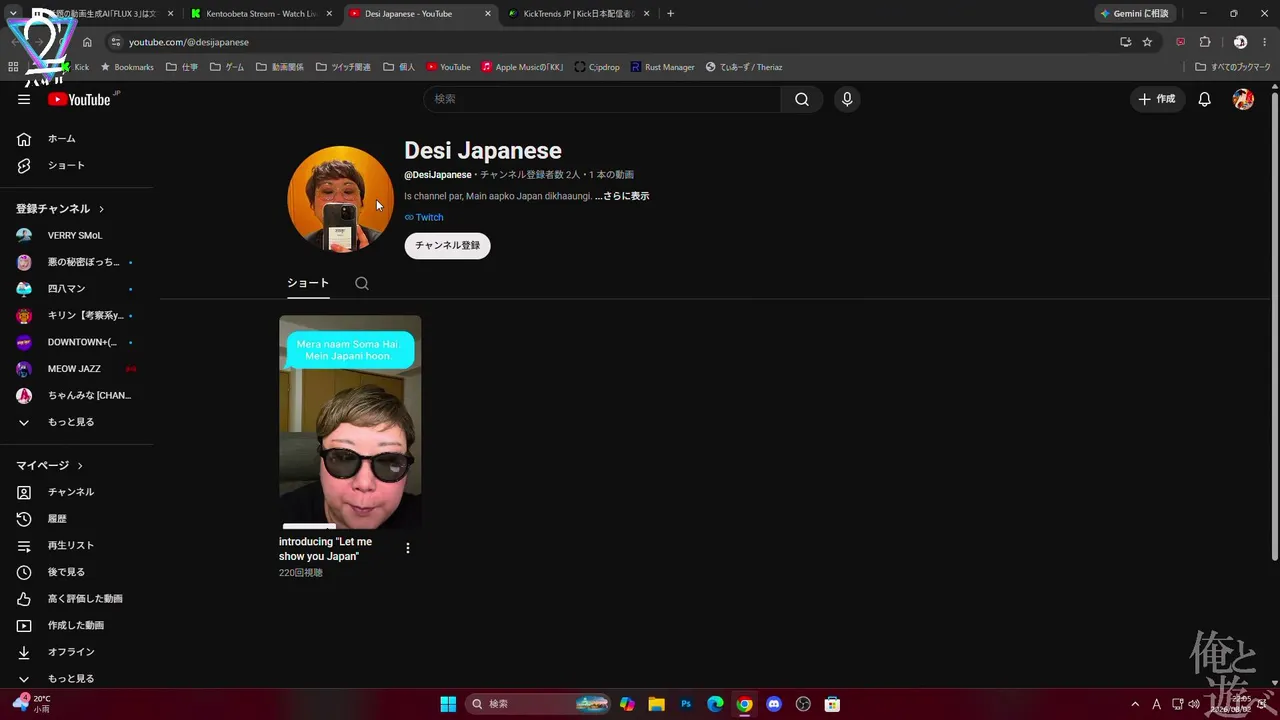Click the Gemini に相談 button
The height and width of the screenshot is (720, 1280).
(1134, 14)
